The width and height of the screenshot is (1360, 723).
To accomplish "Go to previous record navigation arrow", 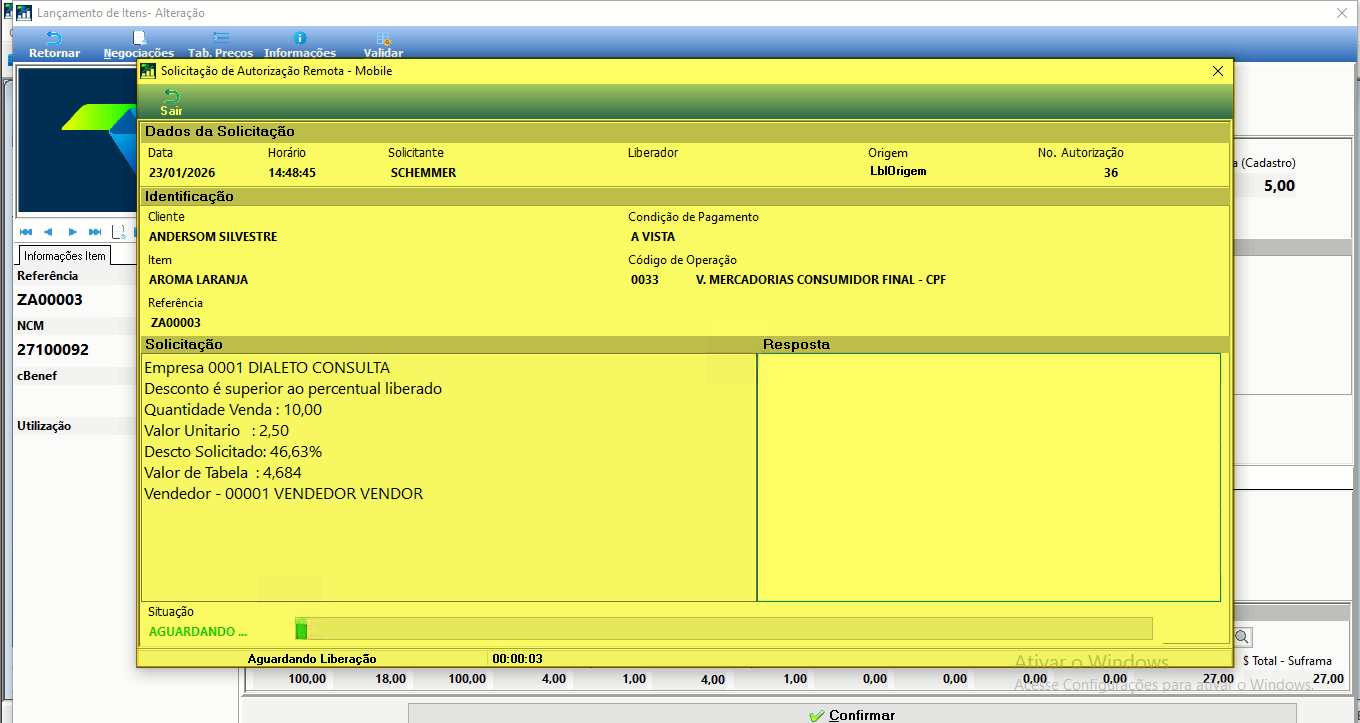I will 48,232.
